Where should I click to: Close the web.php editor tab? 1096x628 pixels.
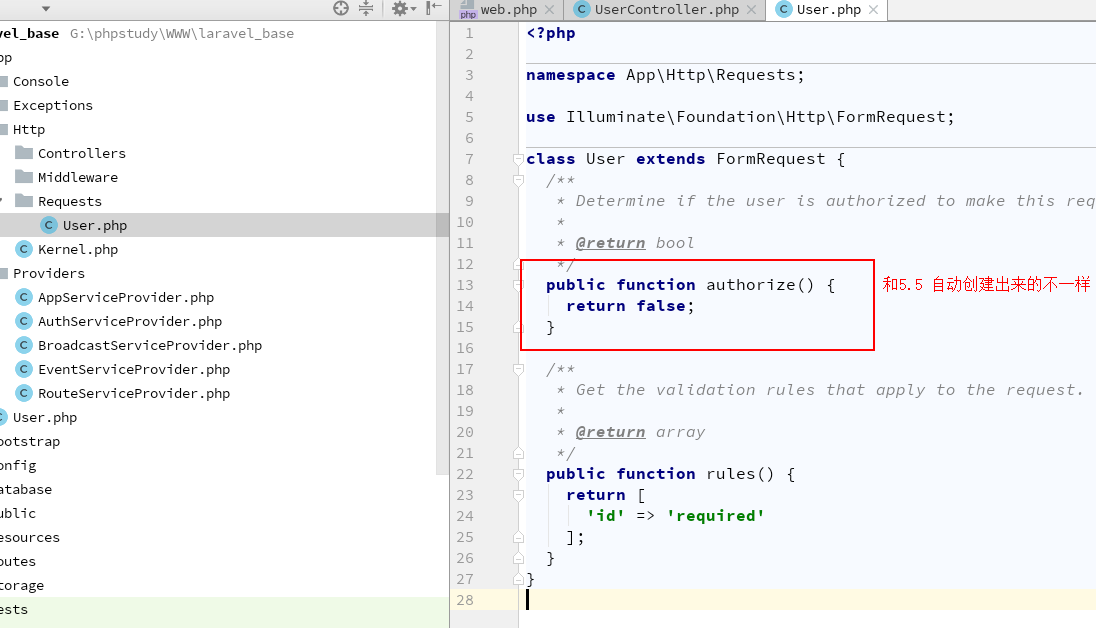click(550, 10)
